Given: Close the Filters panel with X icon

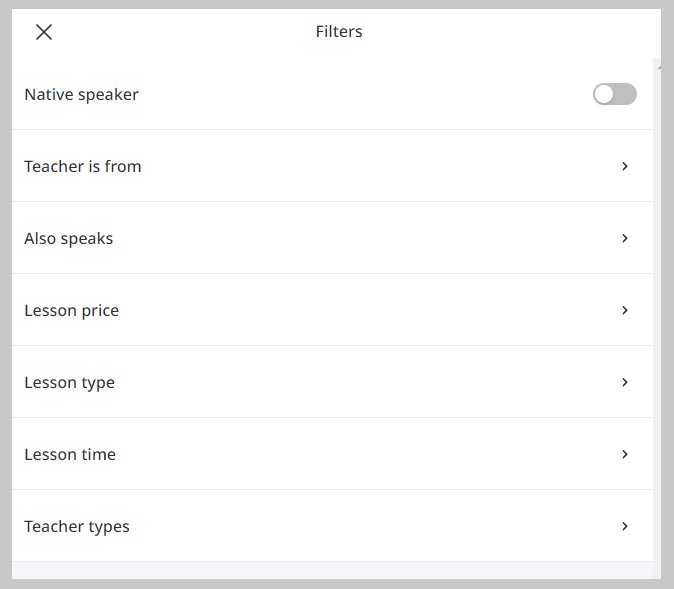Looking at the screenshot, I should coord(44,32).
